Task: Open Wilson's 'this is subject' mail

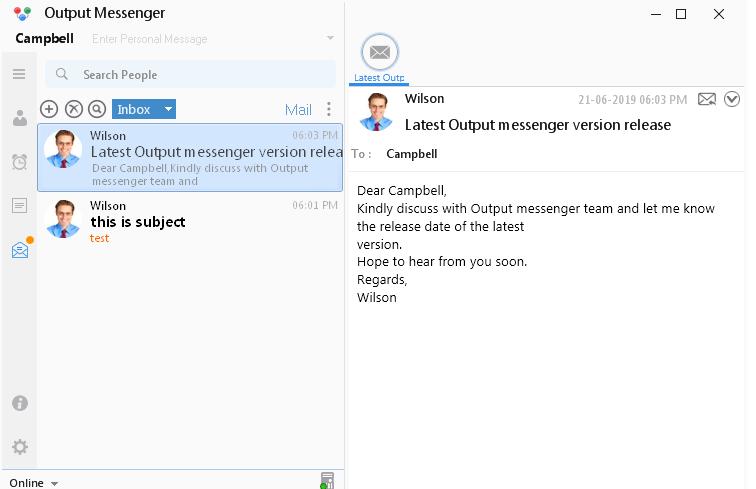Action: pos(190,221)
